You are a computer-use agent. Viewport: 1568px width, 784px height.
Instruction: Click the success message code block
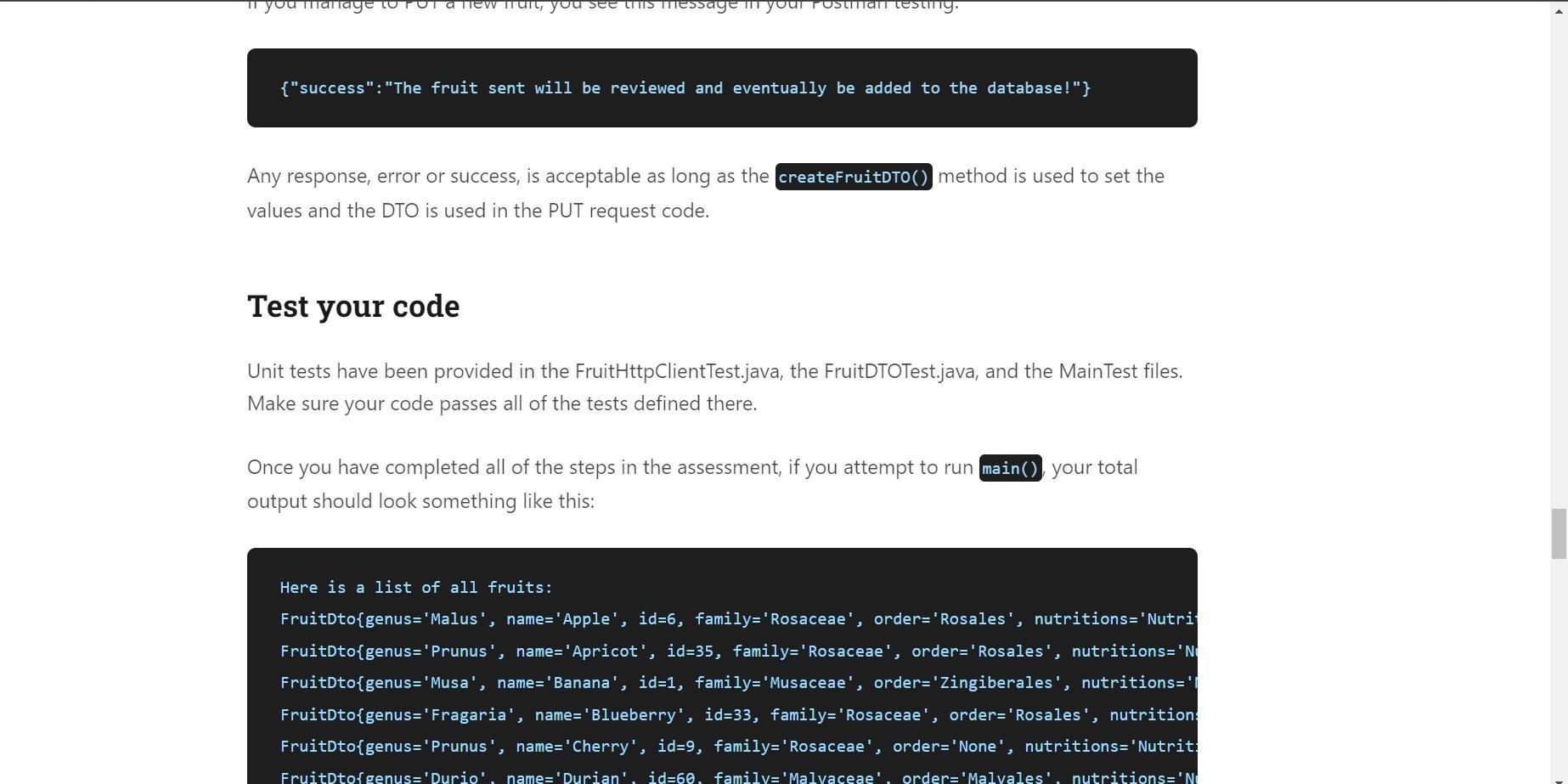click(x=721, y=87)
